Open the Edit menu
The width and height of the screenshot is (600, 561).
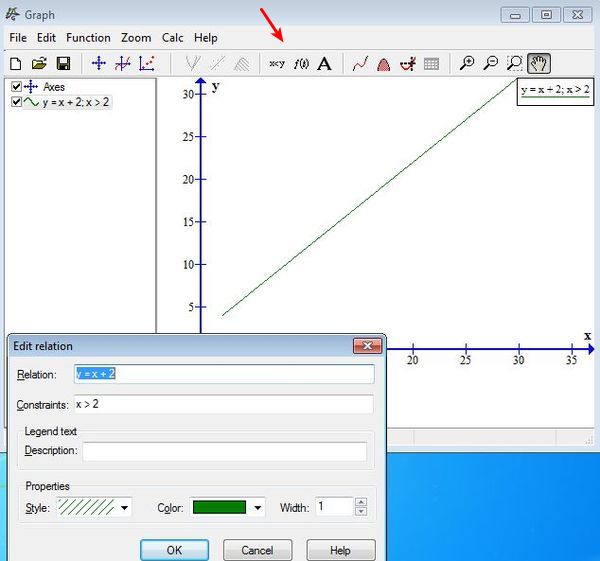(x=46, y=38)
